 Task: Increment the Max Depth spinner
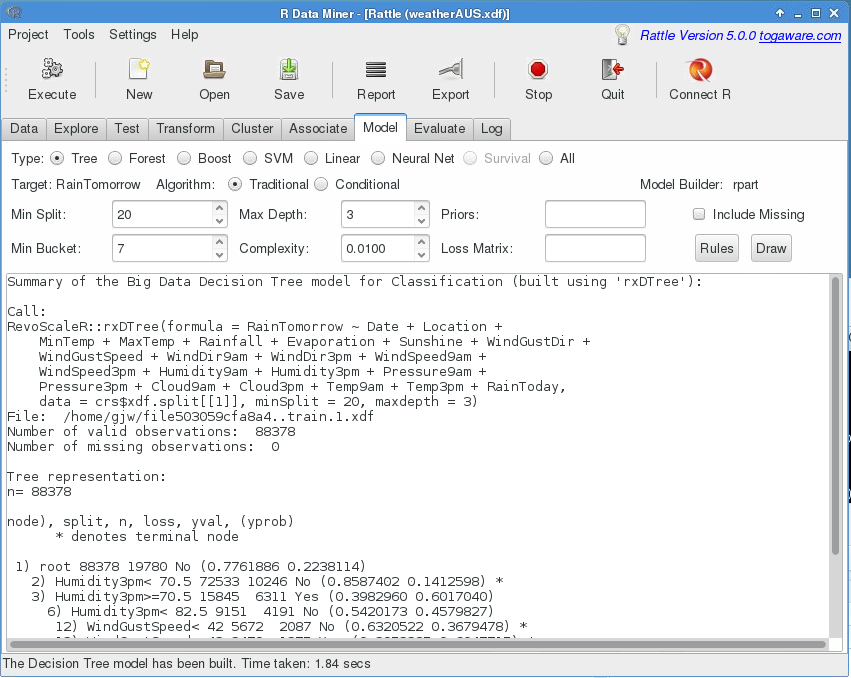click(421, 208)
